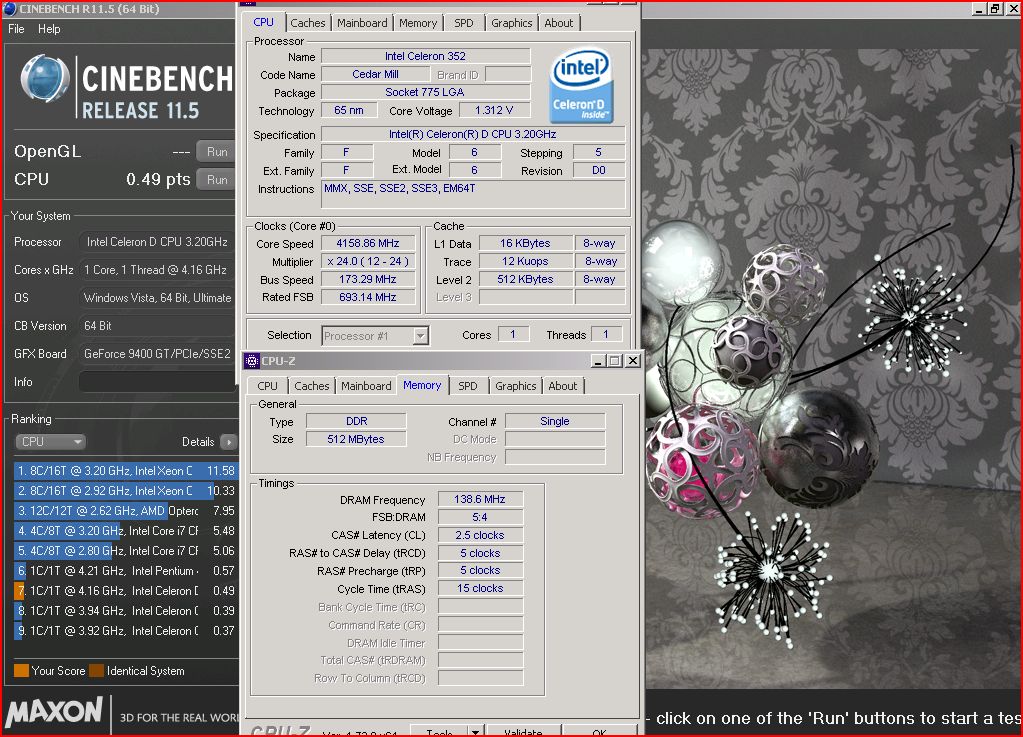Click the Info input field in Your System
Screen dimensions: 1023x737
(157, 382)
